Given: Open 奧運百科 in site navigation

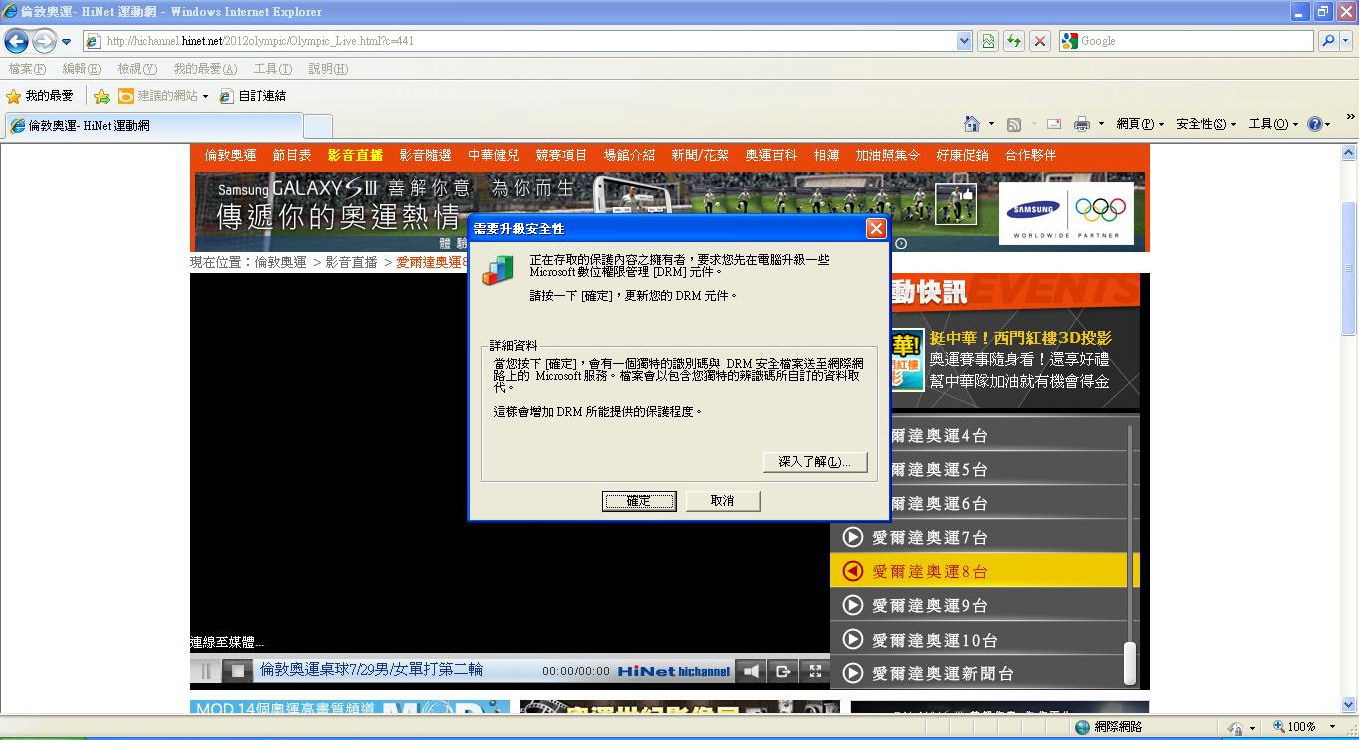Looking at the screenshot, I should coord(771,155).
